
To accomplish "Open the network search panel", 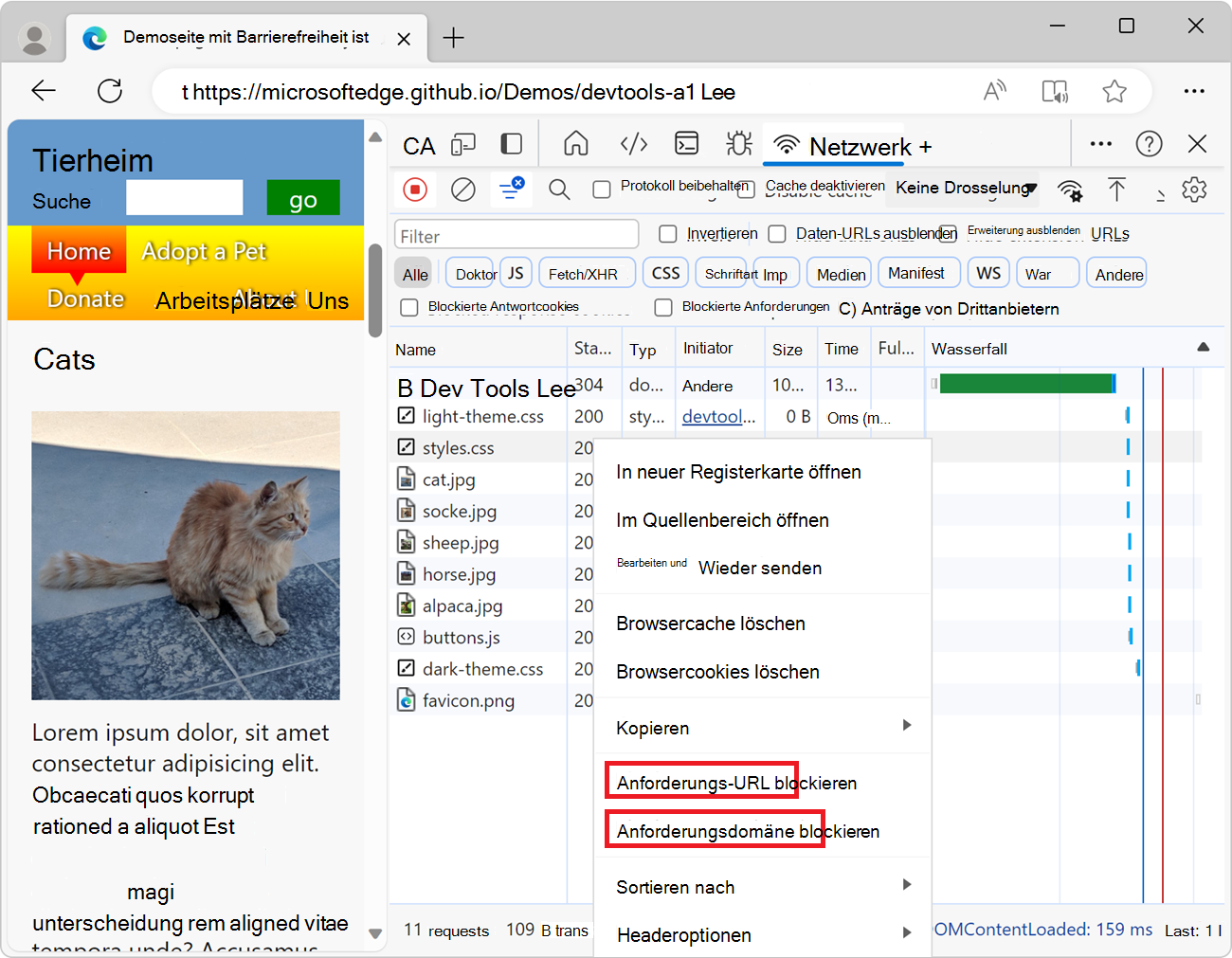I will [x=559, y=190].
